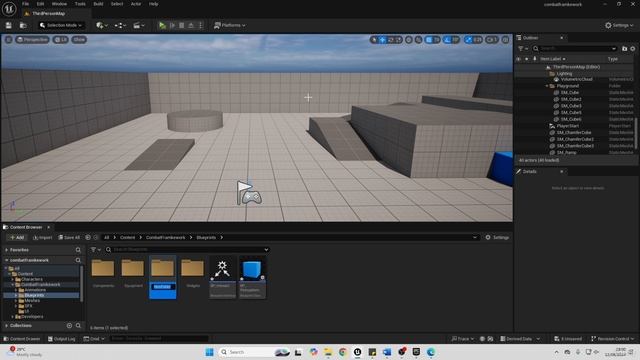Screen dimensions: 640x360
Task: Open the Build menu
Action: tap(98, 4)
